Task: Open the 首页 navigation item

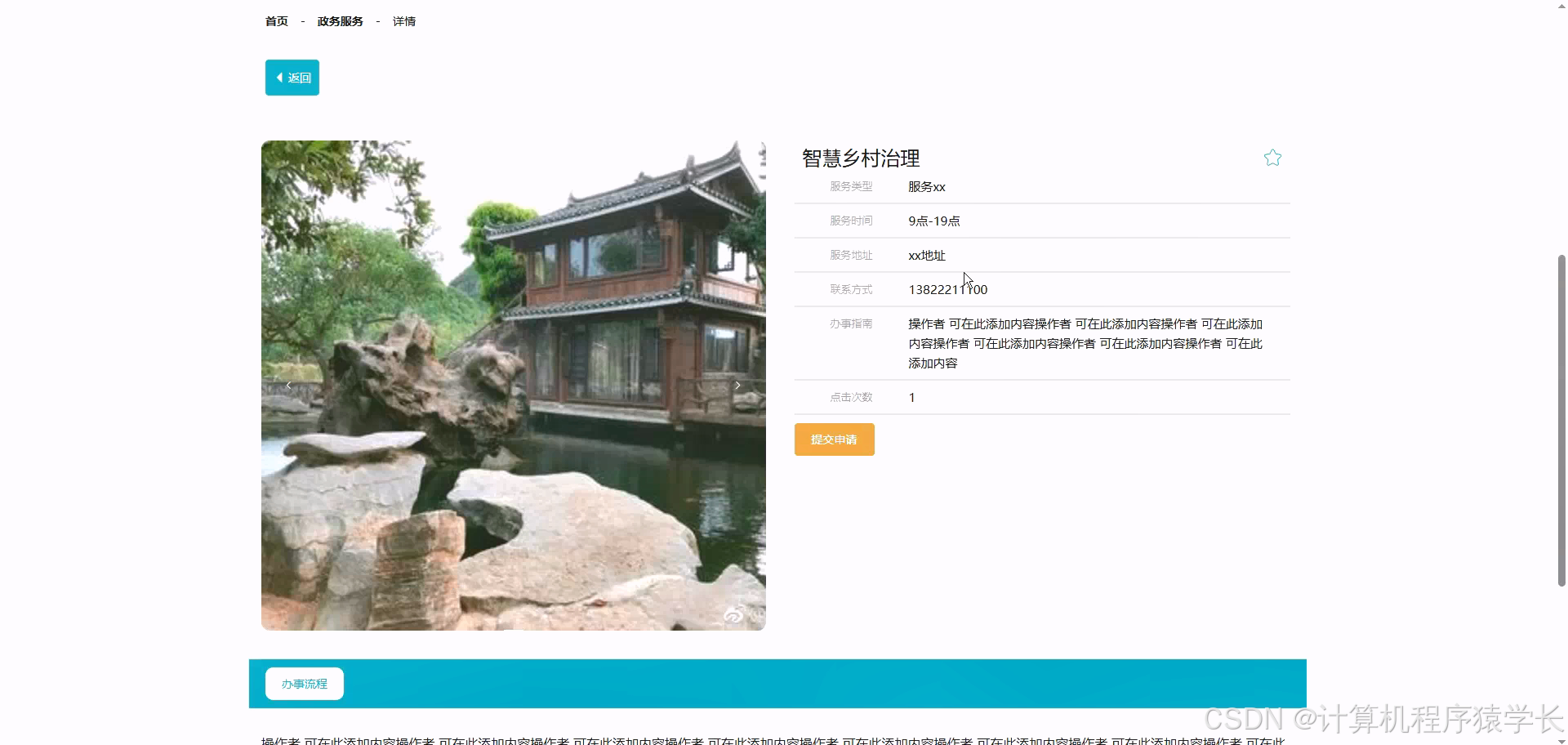Action: coord(275,20)
